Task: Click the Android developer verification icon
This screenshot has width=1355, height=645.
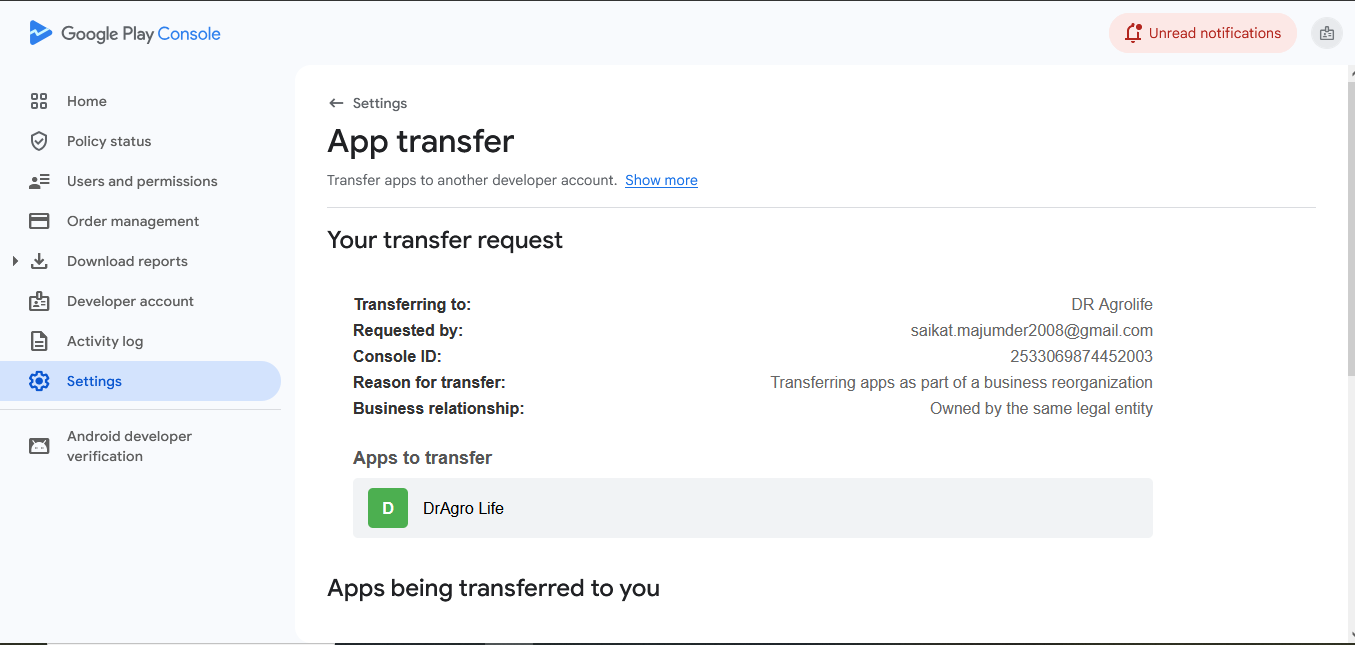Action: coord(39,446)
